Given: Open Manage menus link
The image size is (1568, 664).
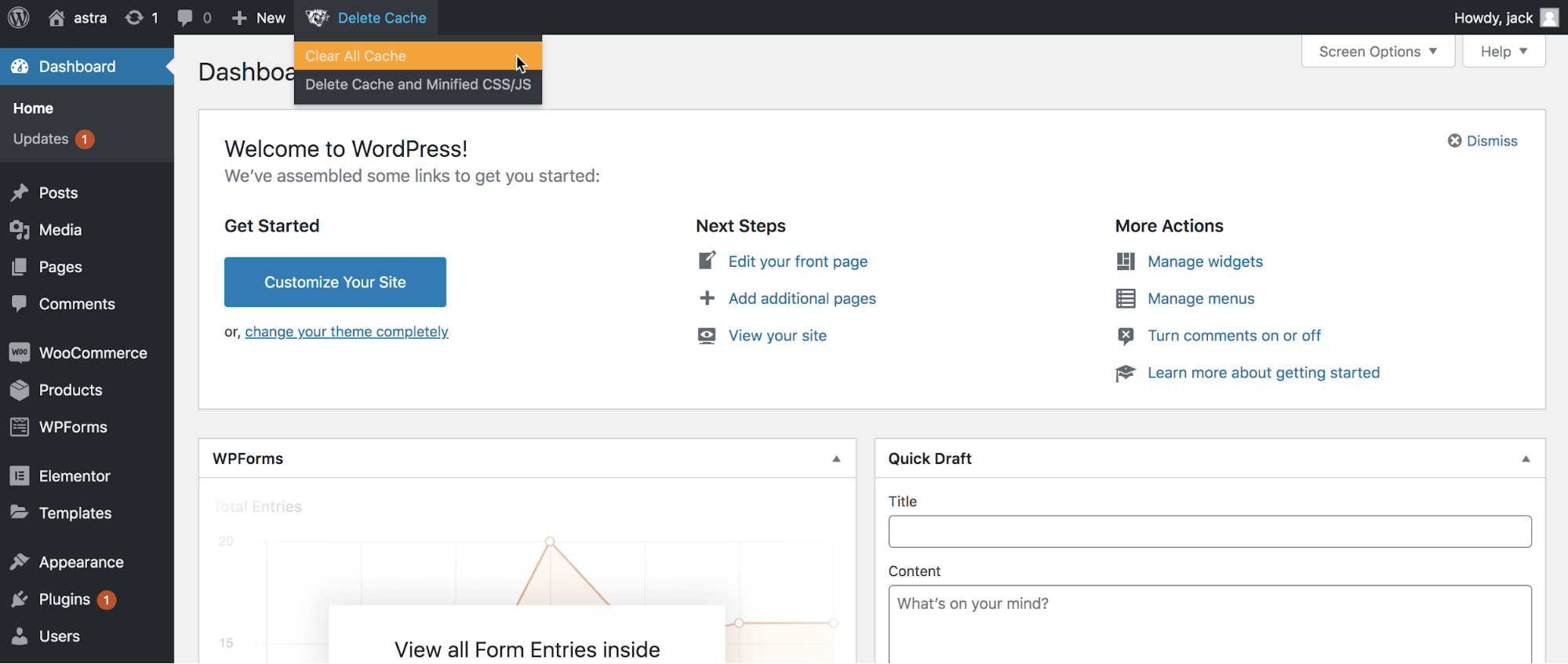Looking at the screenshot, I should (x=1201, y=298).
